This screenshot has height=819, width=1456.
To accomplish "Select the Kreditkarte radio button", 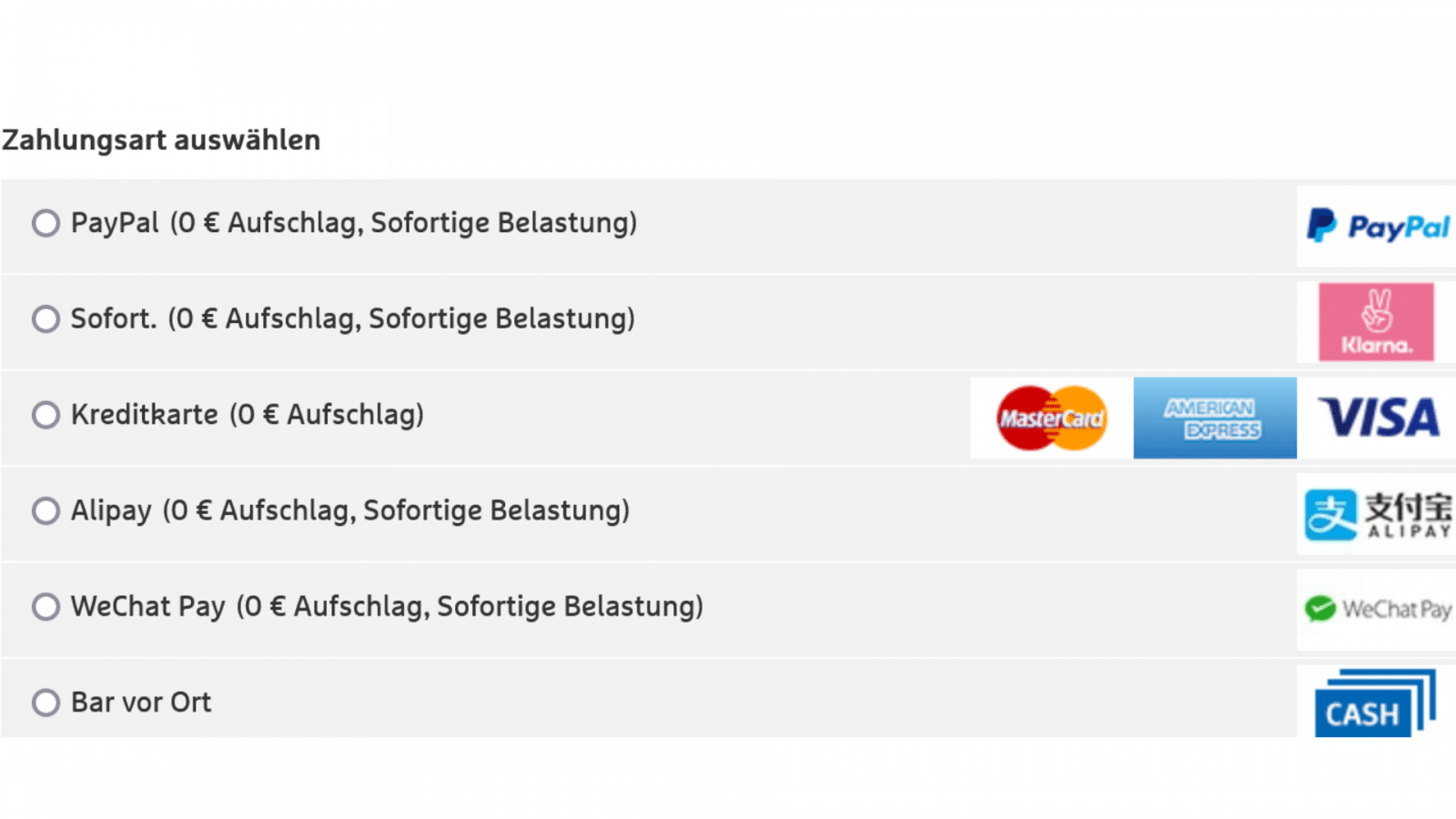I will [45, 415].
